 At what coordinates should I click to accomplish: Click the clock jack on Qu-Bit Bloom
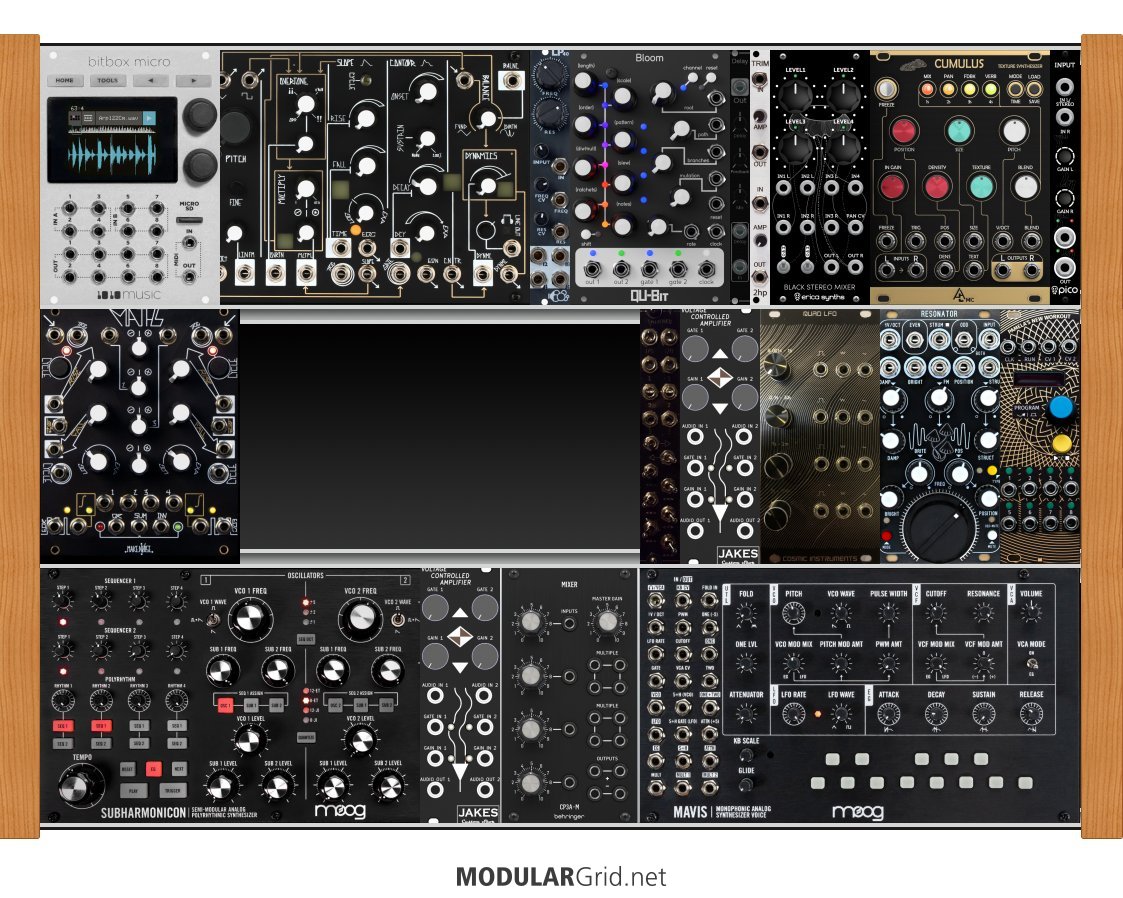(706, 269)
